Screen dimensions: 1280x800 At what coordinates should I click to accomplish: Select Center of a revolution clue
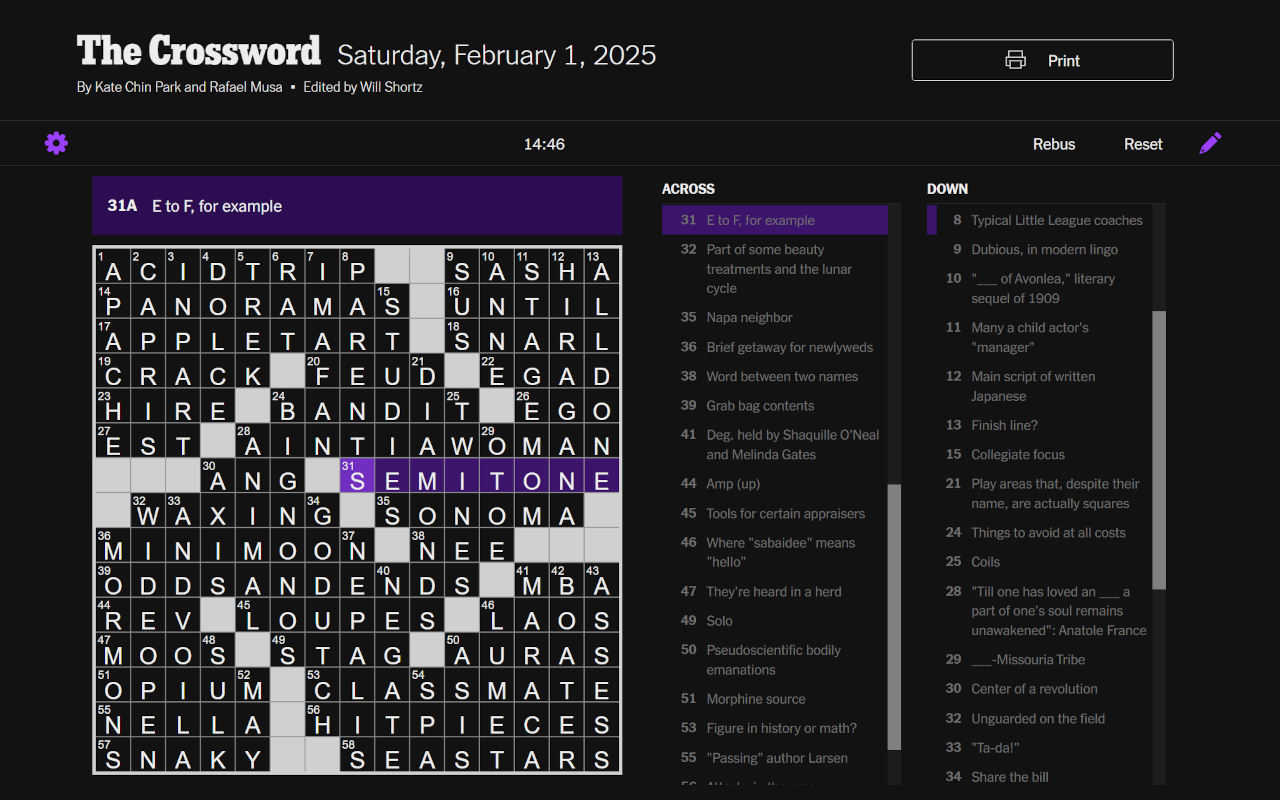pyautogui.click(x=1040, y=689)
